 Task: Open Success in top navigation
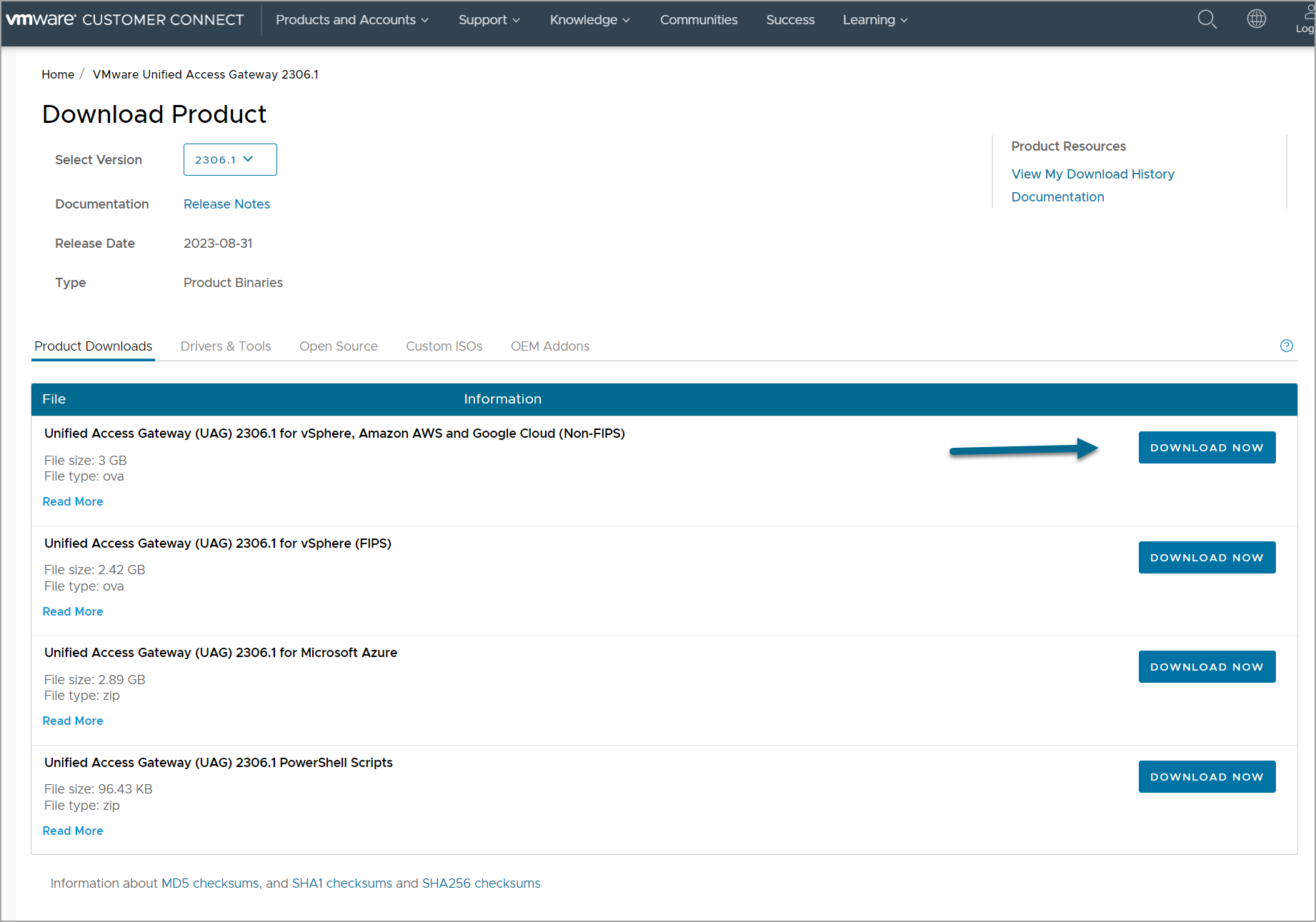tap(790, 20)
